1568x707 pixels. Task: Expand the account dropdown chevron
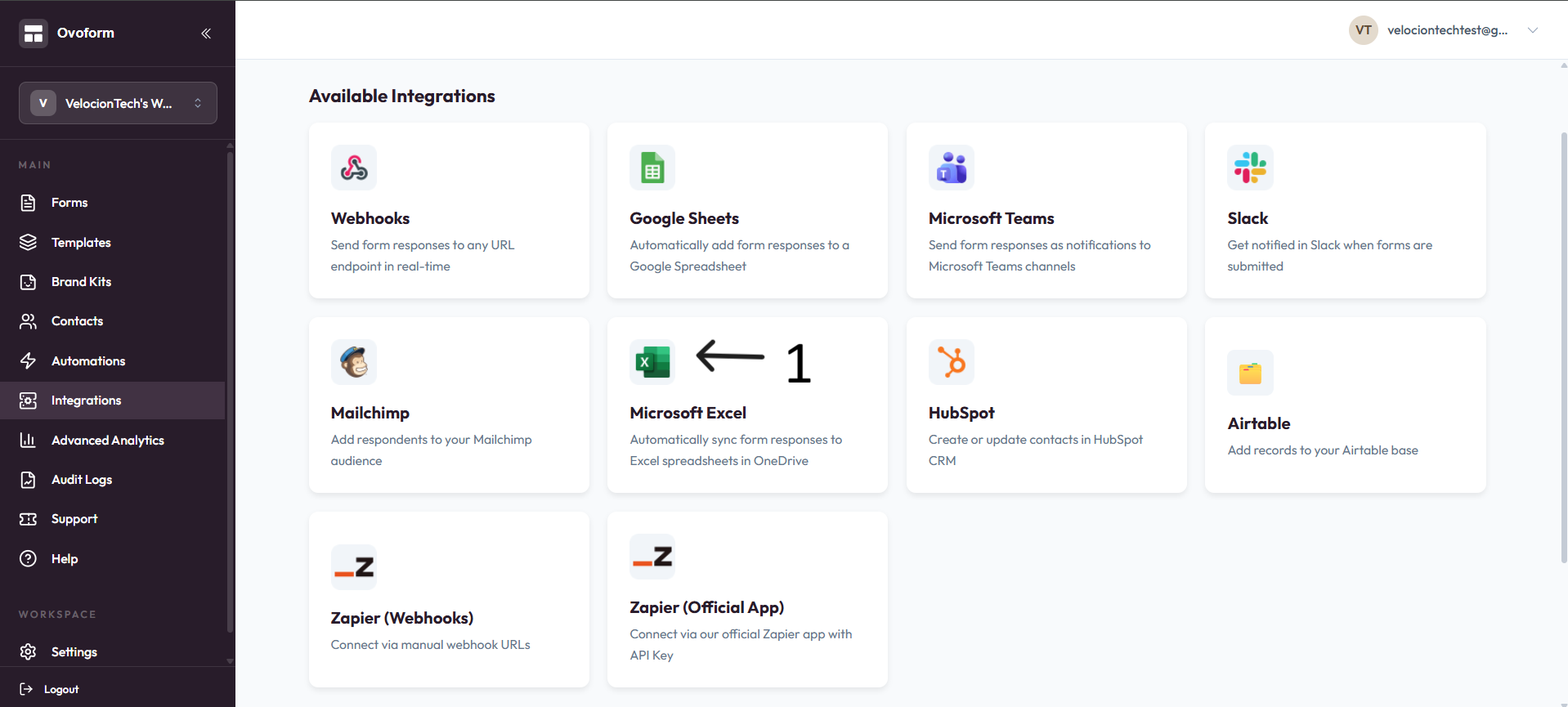[1533, 30]
